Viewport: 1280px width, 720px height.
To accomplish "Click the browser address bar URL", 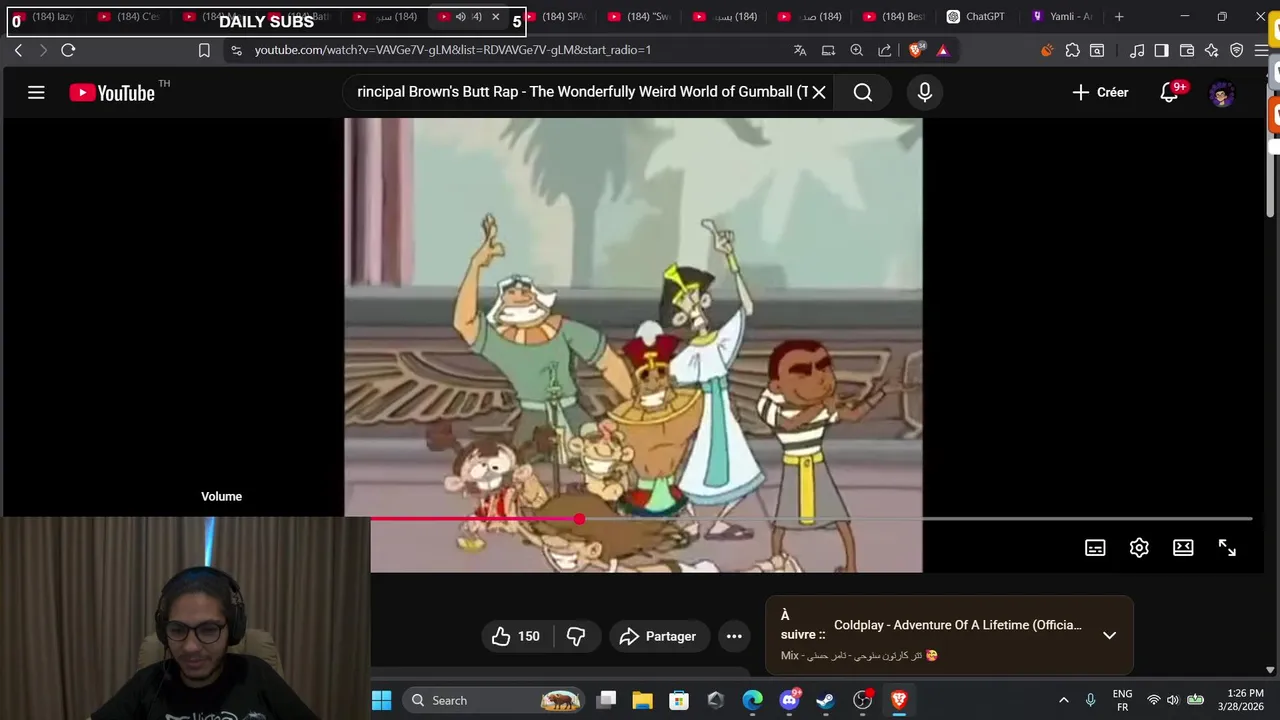I will coord(452,50).
